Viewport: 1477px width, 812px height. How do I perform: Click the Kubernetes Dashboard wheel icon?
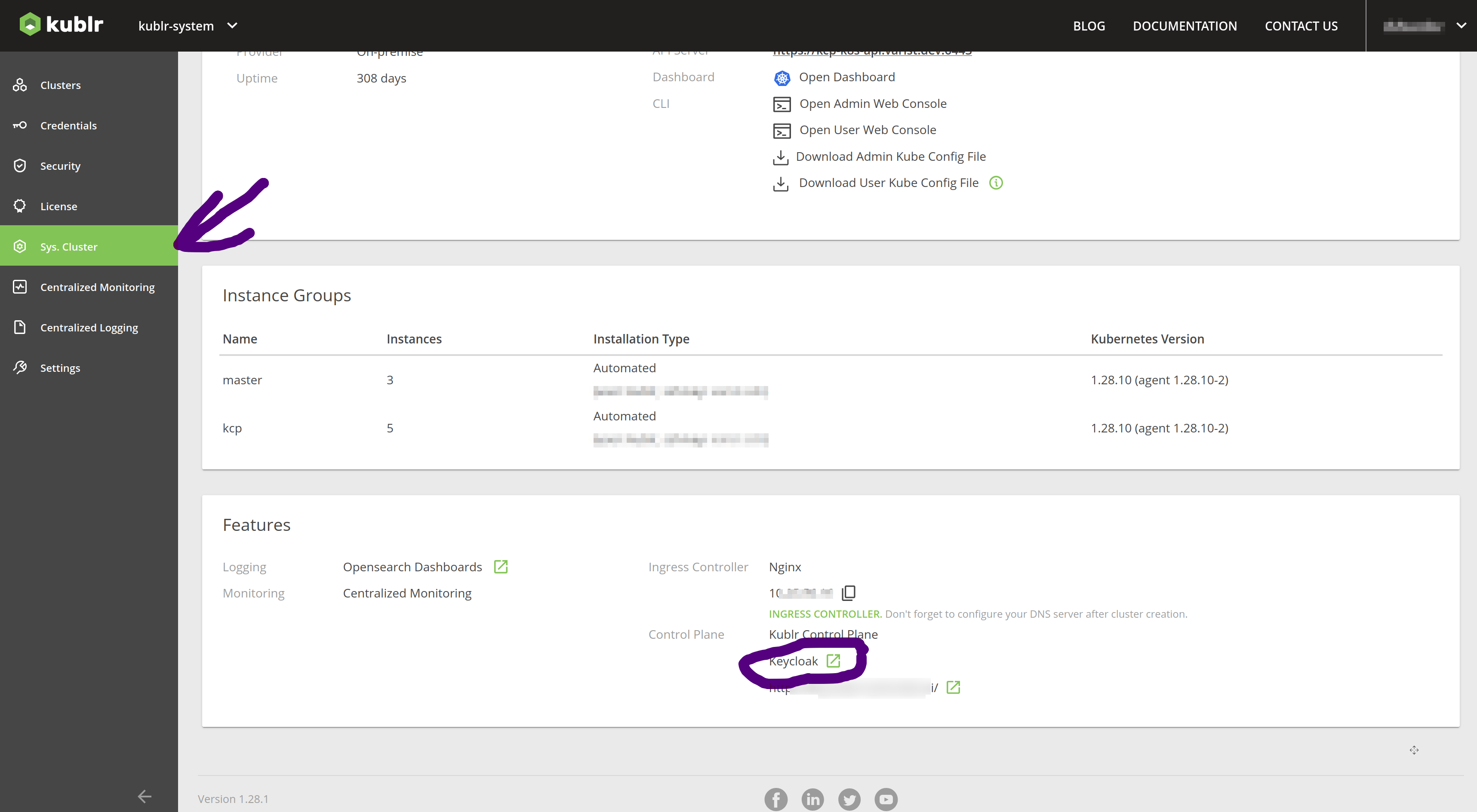(x=782, y=78)
